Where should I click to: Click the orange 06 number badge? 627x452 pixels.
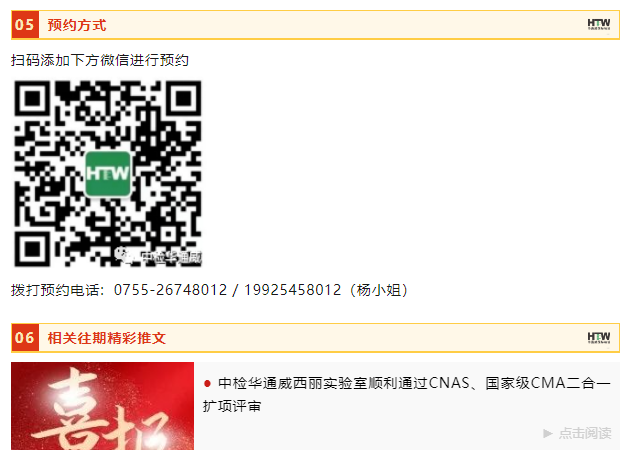[25, 338]
